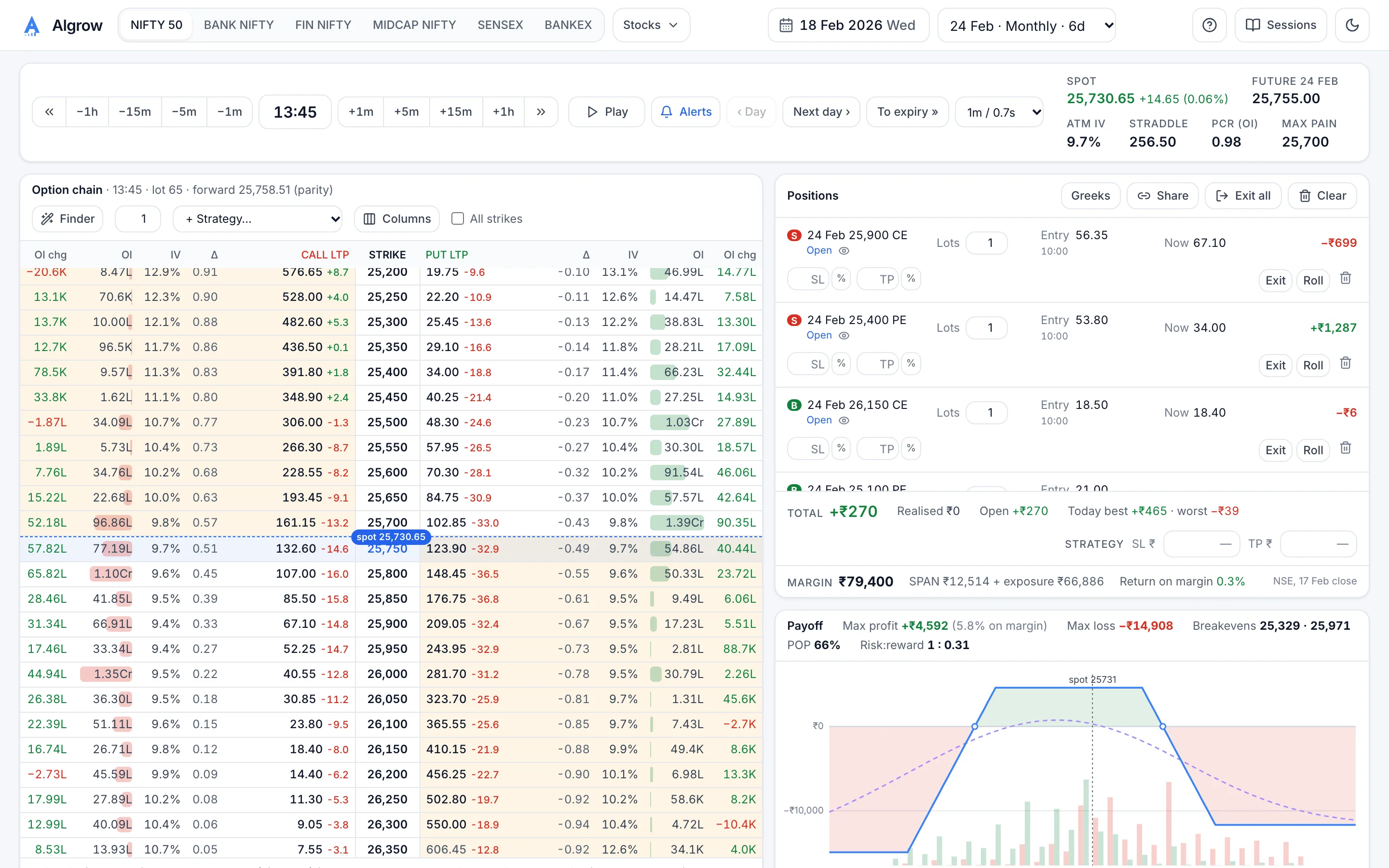Toggle visibility eye for 26,150 CE position

pyautogui.click(x=844, y=421)
